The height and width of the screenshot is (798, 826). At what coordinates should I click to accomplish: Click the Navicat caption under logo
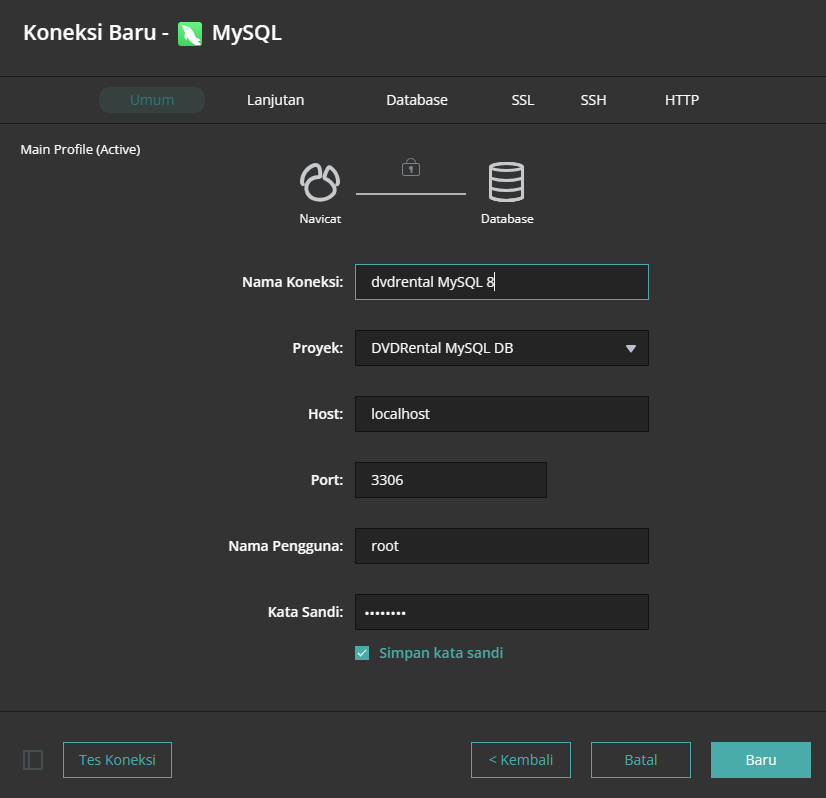click(320, 219)
